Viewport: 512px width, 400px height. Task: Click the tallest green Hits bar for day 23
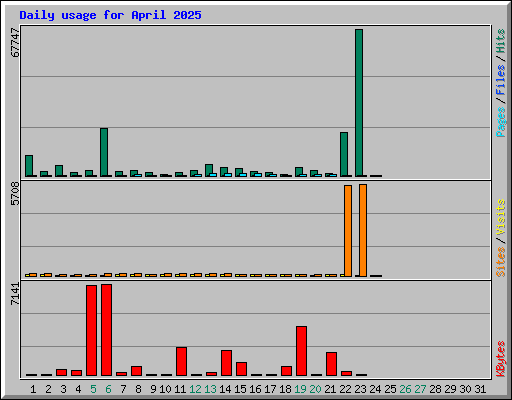tap(359, 103)
